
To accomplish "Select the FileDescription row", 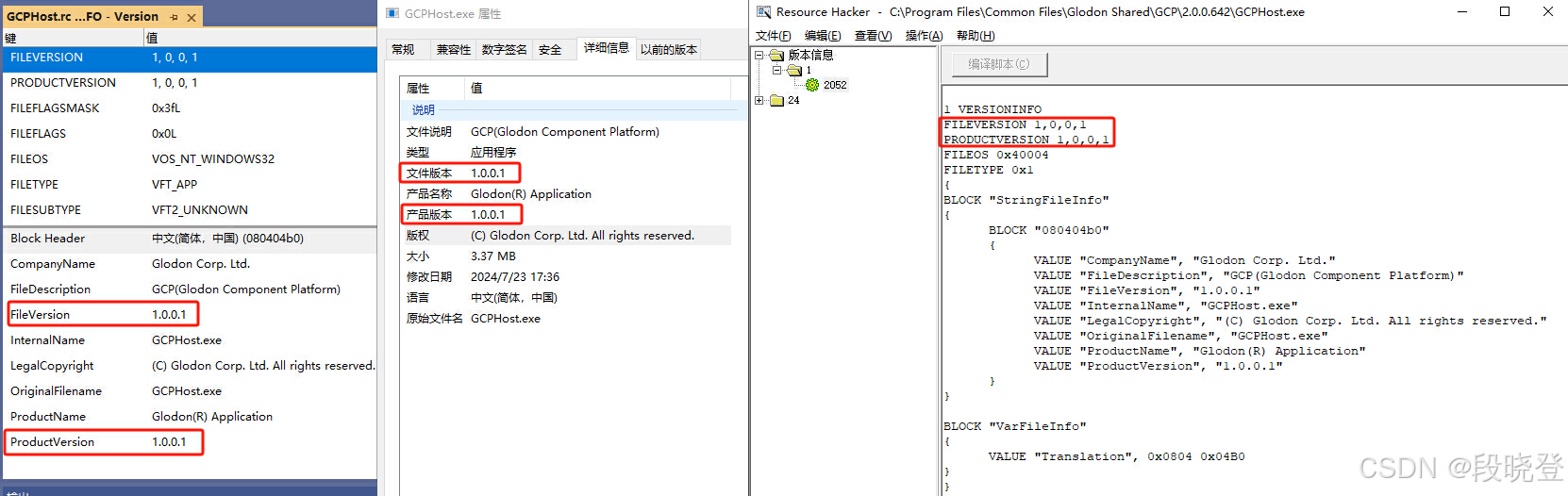I will (x=189, y=289).
